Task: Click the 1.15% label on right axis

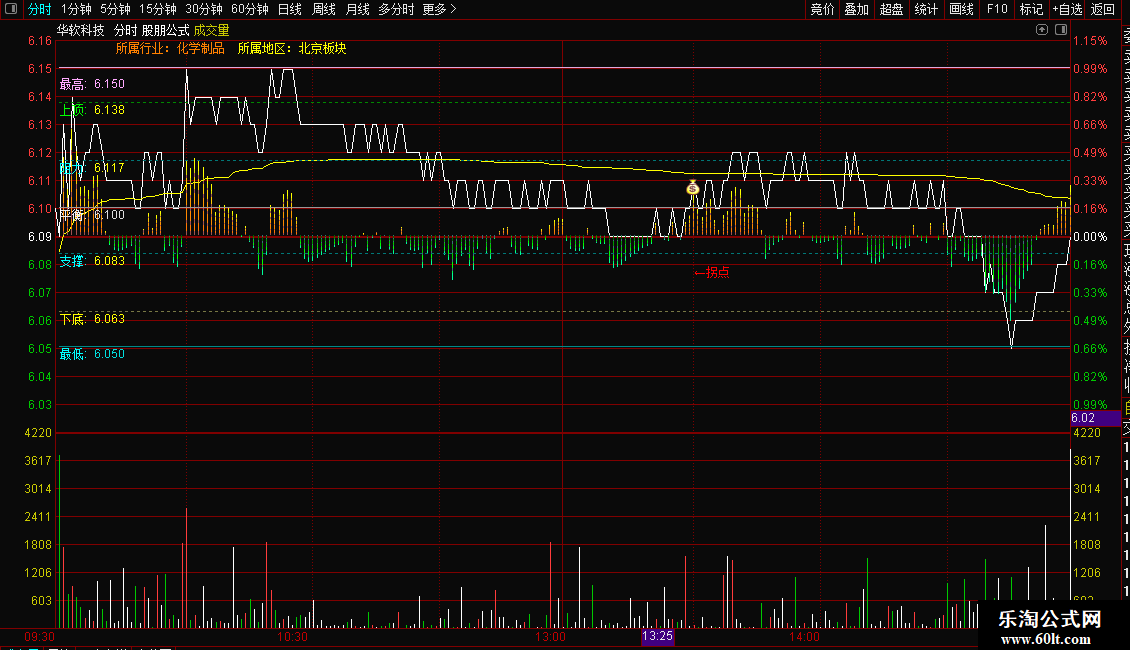Action: point(1090,41)
